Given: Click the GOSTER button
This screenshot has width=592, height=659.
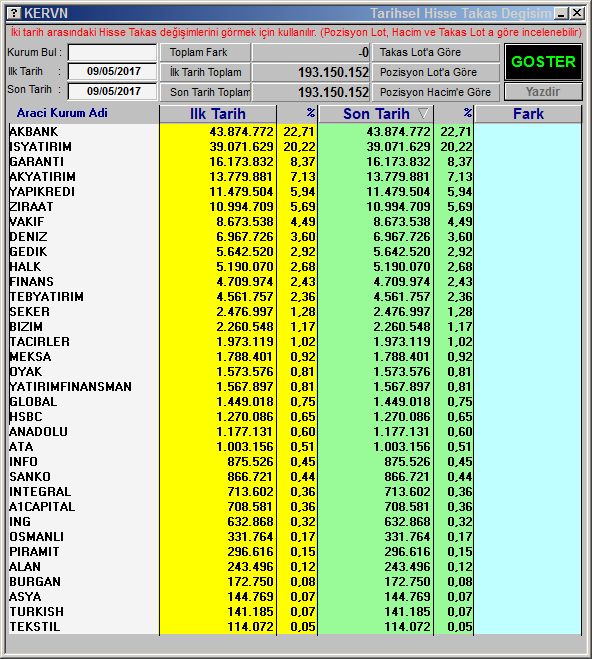Looking at the screenshot, I should (543, 62).
